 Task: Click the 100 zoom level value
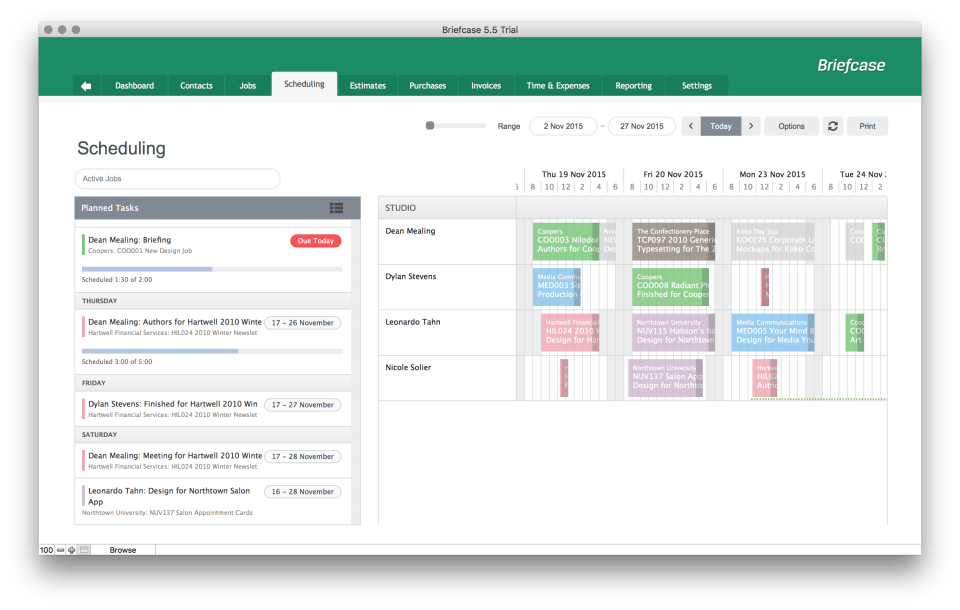pyautogui.click(x=47, y=550)
